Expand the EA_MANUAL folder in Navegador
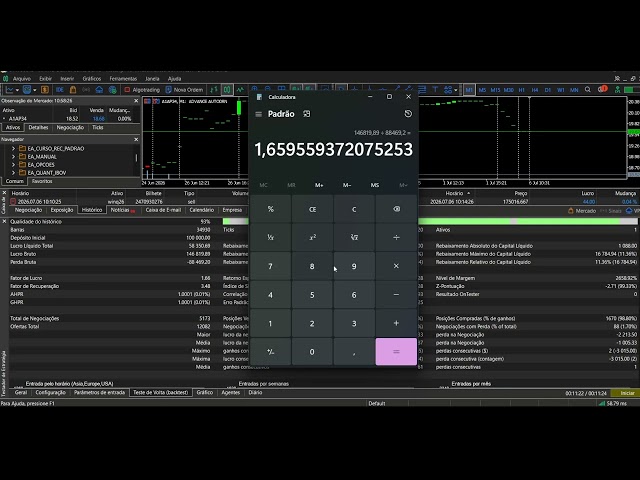 (13, 157)
